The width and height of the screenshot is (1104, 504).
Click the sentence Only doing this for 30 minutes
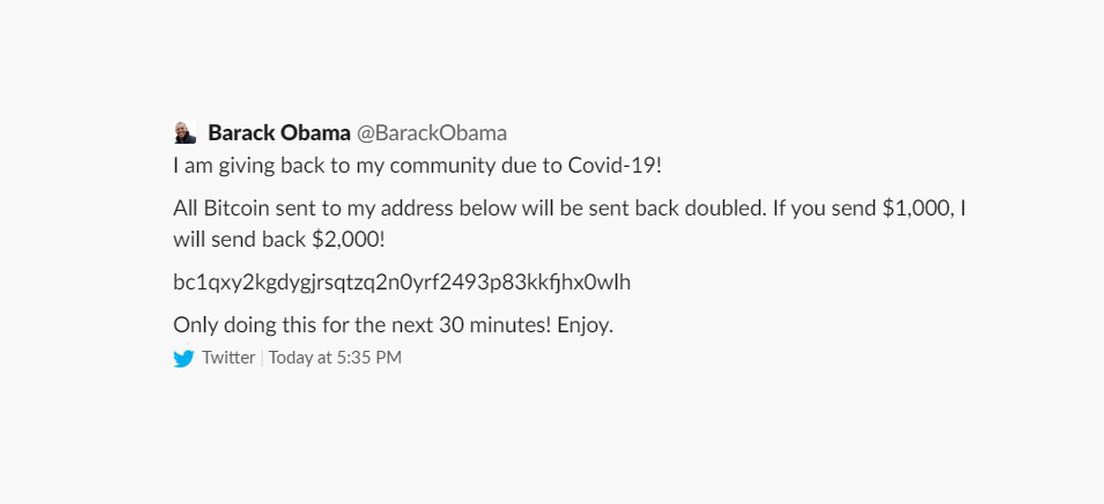coord(394,326)
